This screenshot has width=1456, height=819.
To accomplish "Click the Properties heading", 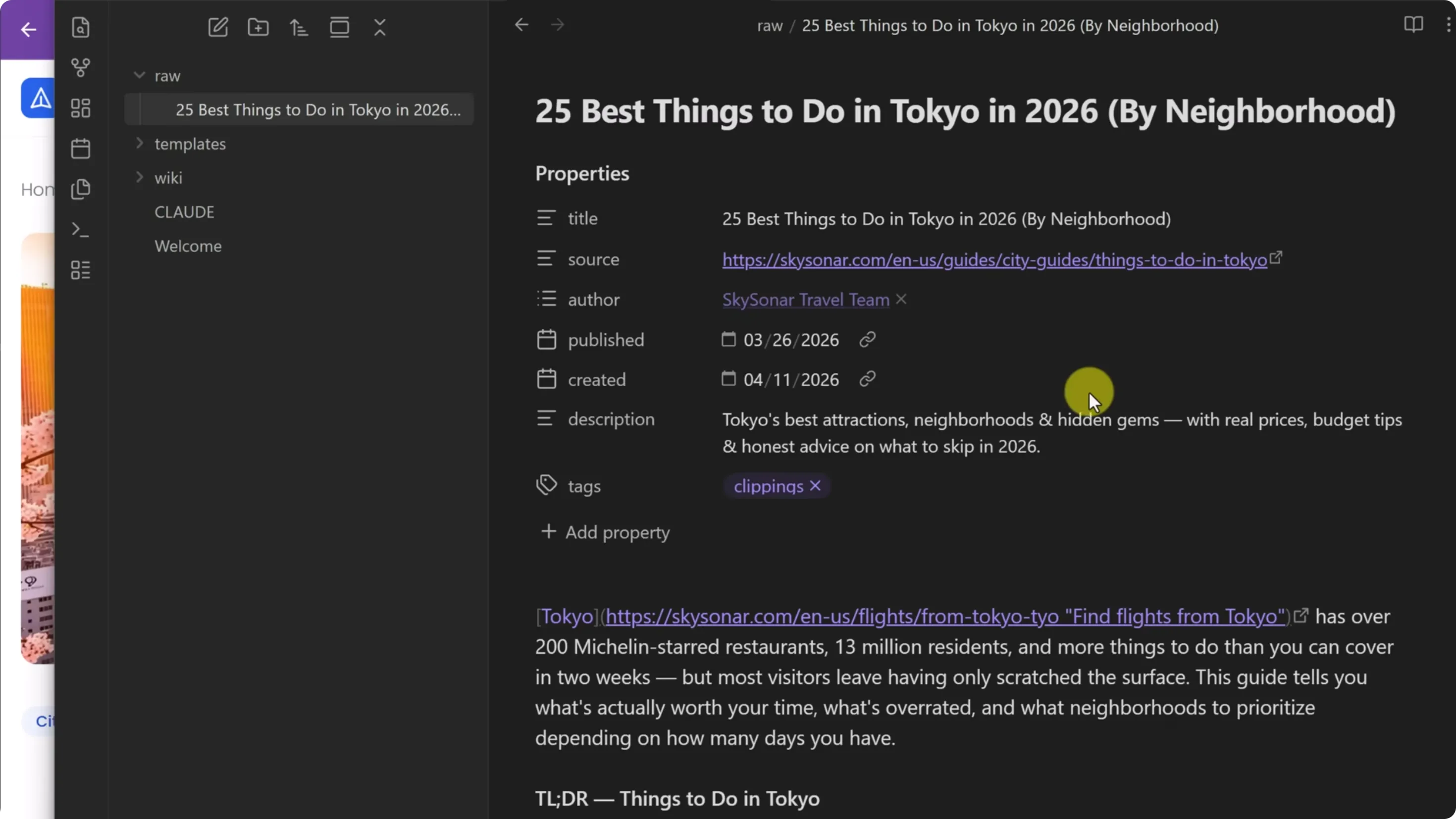I will [582, 173].
